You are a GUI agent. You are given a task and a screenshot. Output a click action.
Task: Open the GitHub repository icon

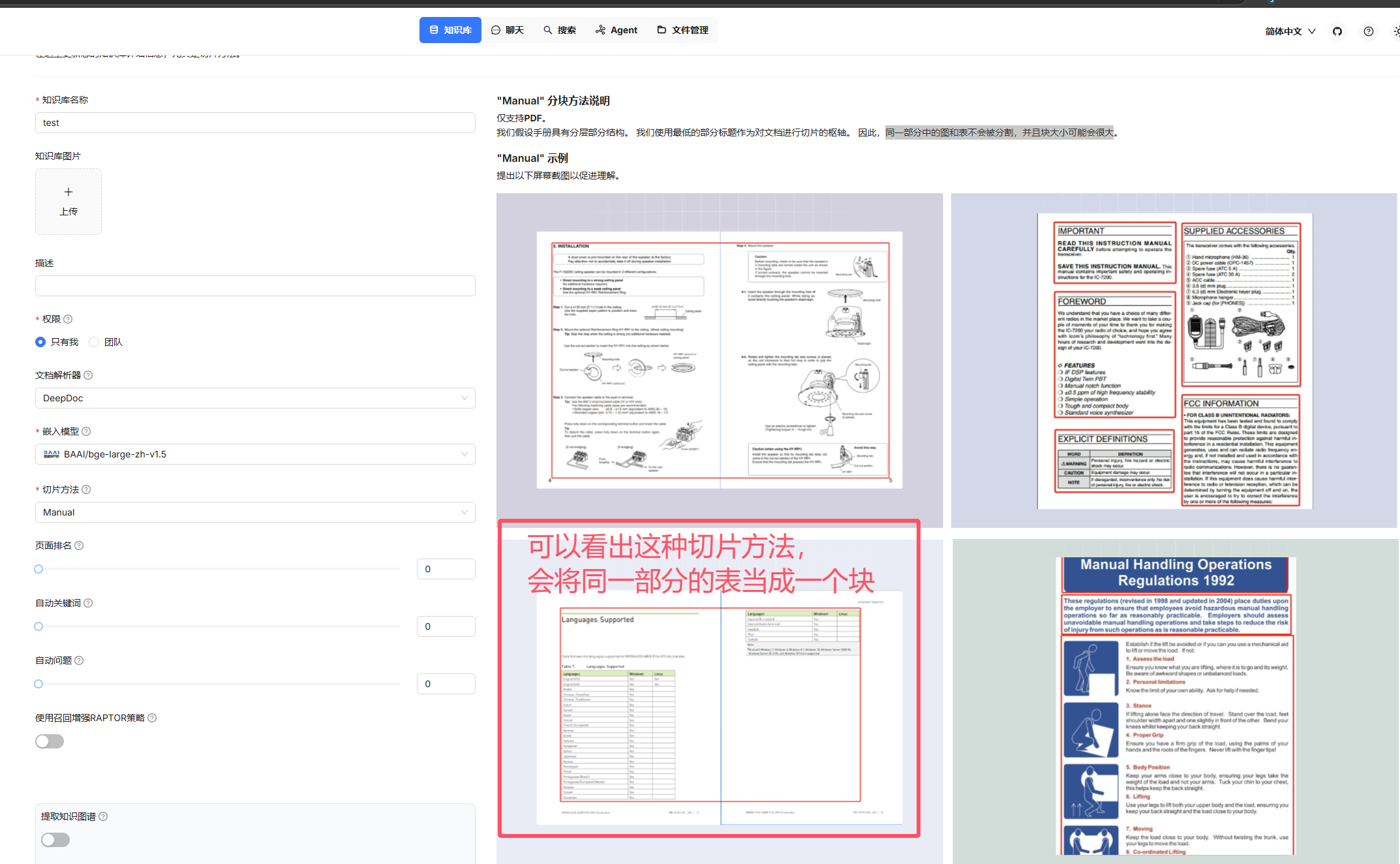pyautogui.click(x=1337, y=31)
